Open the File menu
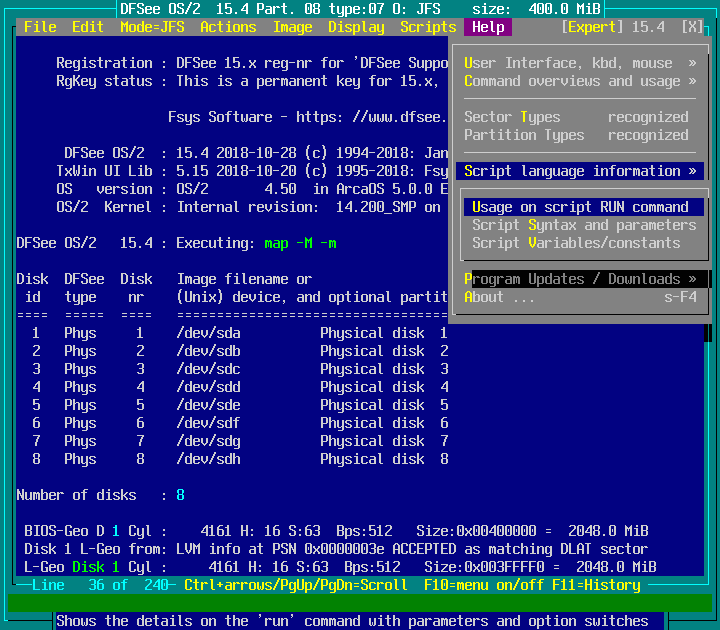This screenshot has width=720, height=630. 40,27
